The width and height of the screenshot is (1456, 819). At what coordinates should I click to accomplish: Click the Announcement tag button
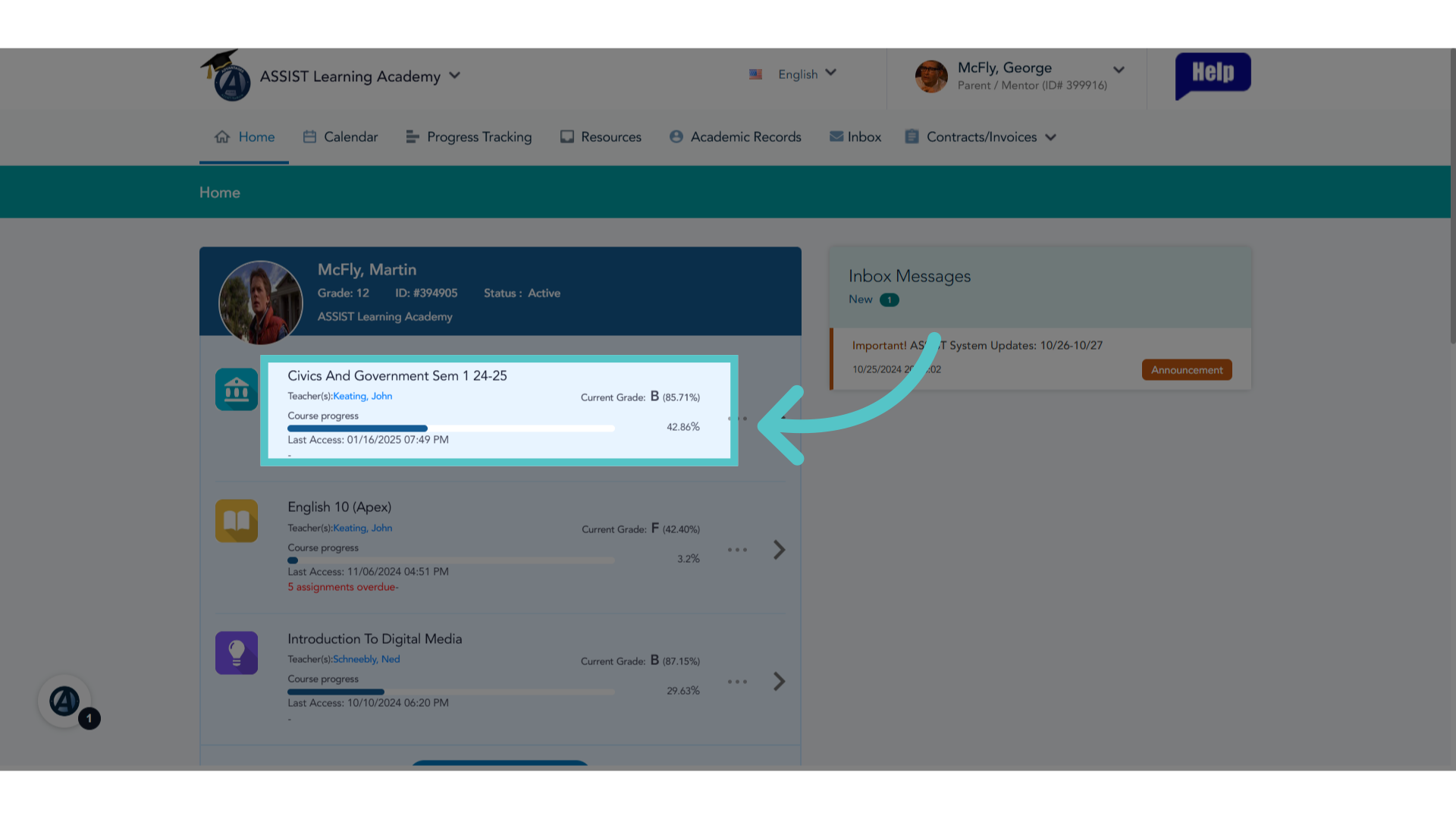click(x=1187, y=370)
